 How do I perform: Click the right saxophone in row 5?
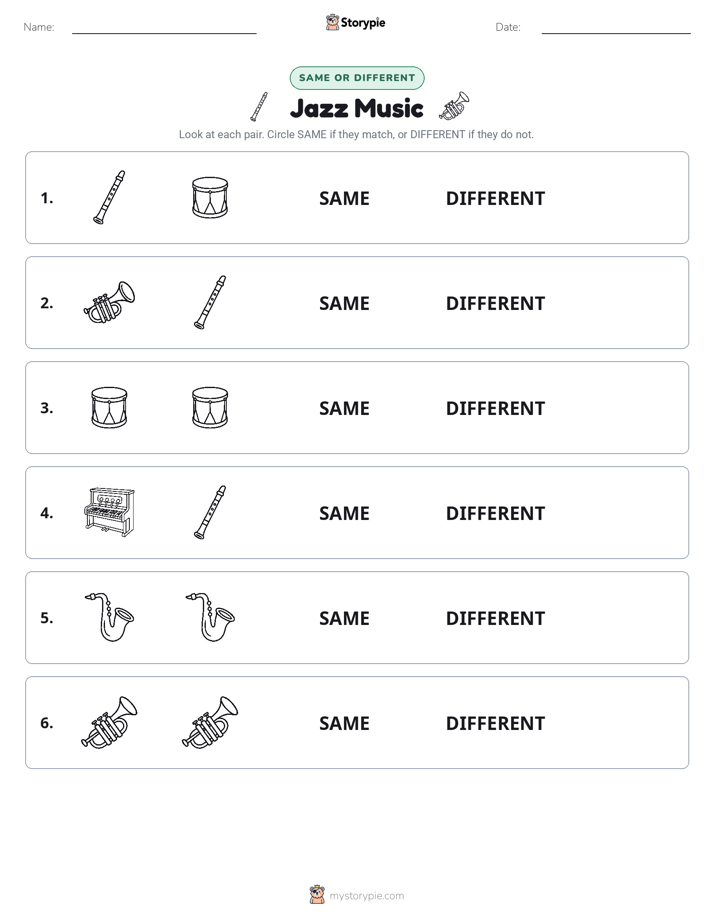tap(210, 617)
